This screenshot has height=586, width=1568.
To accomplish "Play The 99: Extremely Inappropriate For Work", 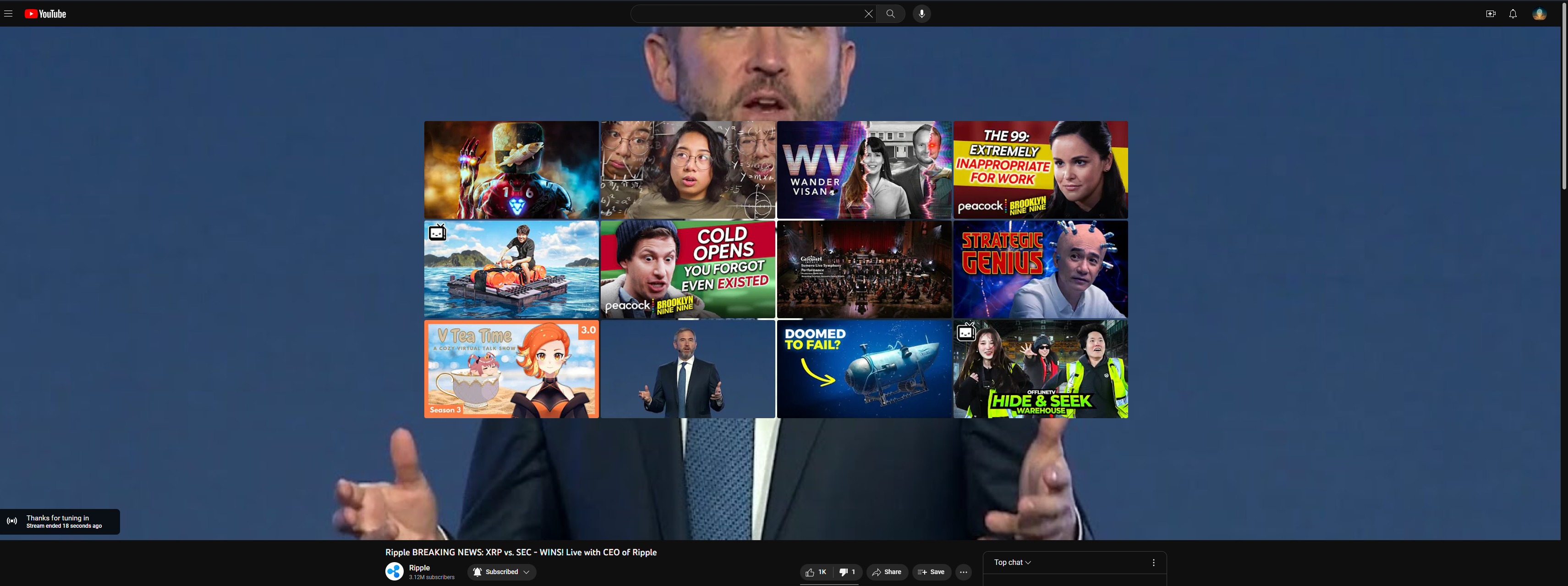I will click(x=1040, y=170).
